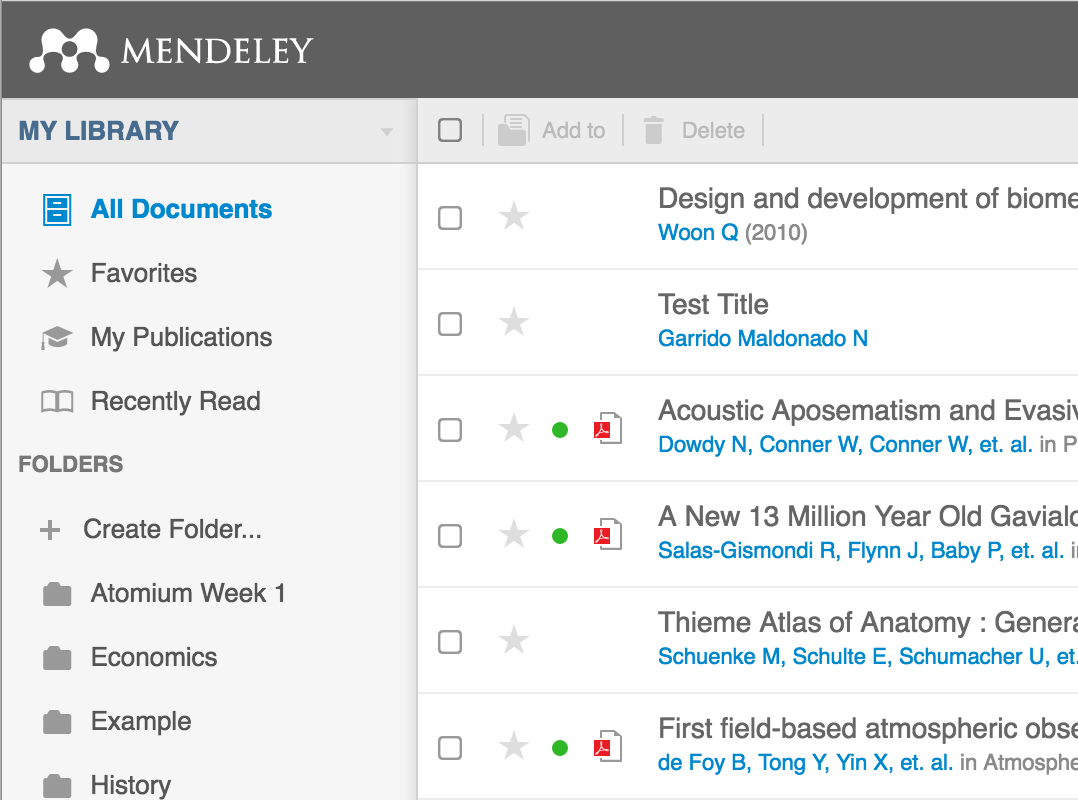Screen dimensions: 1078x800
Task: Expand the My Library dropdown arrow
Action: point(387,132)
